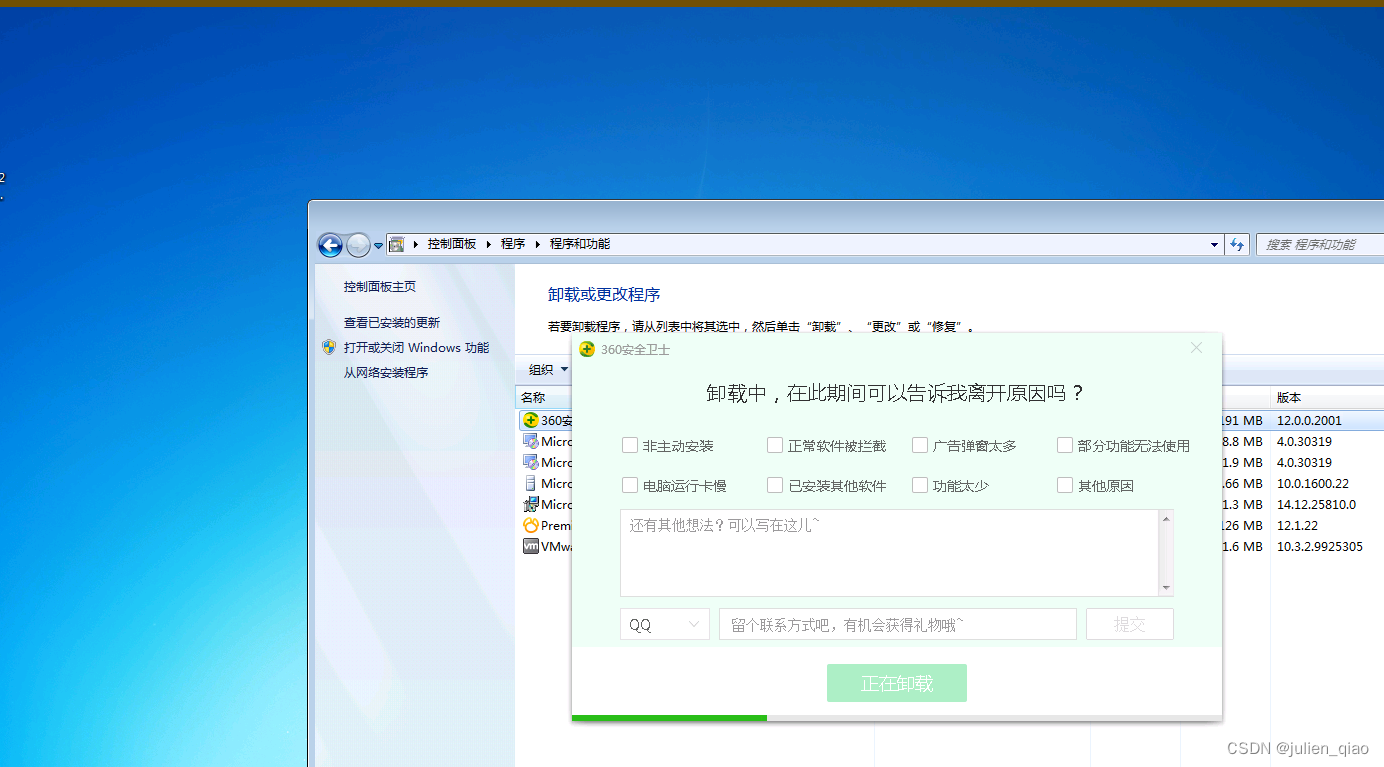The height and width of the screenshot is (767, 1384).
Task: Check 正常软件被拦截 reason
Action: [x=775, y=445]
